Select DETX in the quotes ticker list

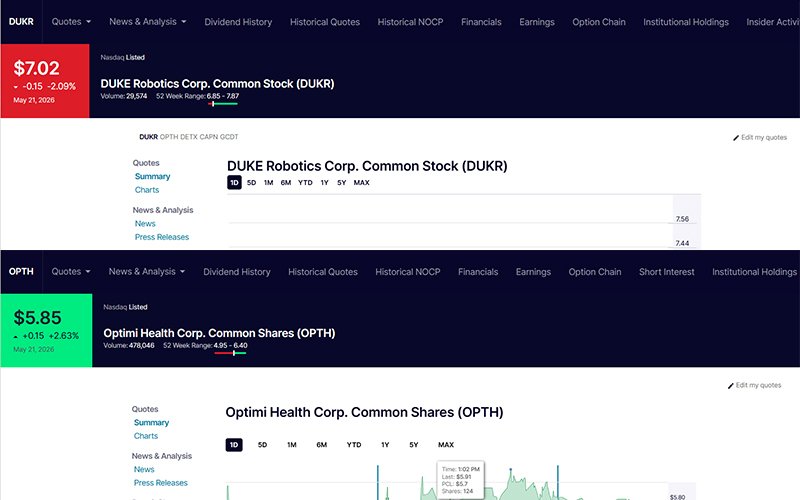(x=189, y=137)
